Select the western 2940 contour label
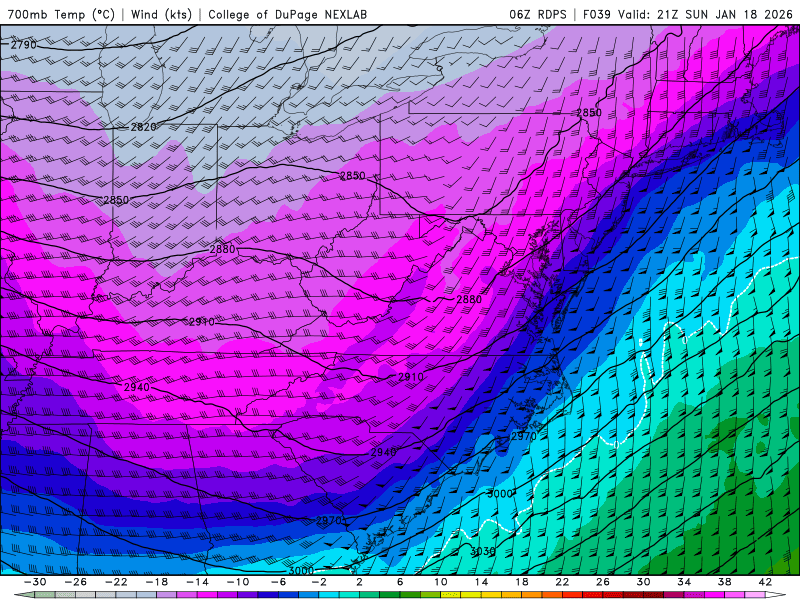 click(x=137, y=387)
